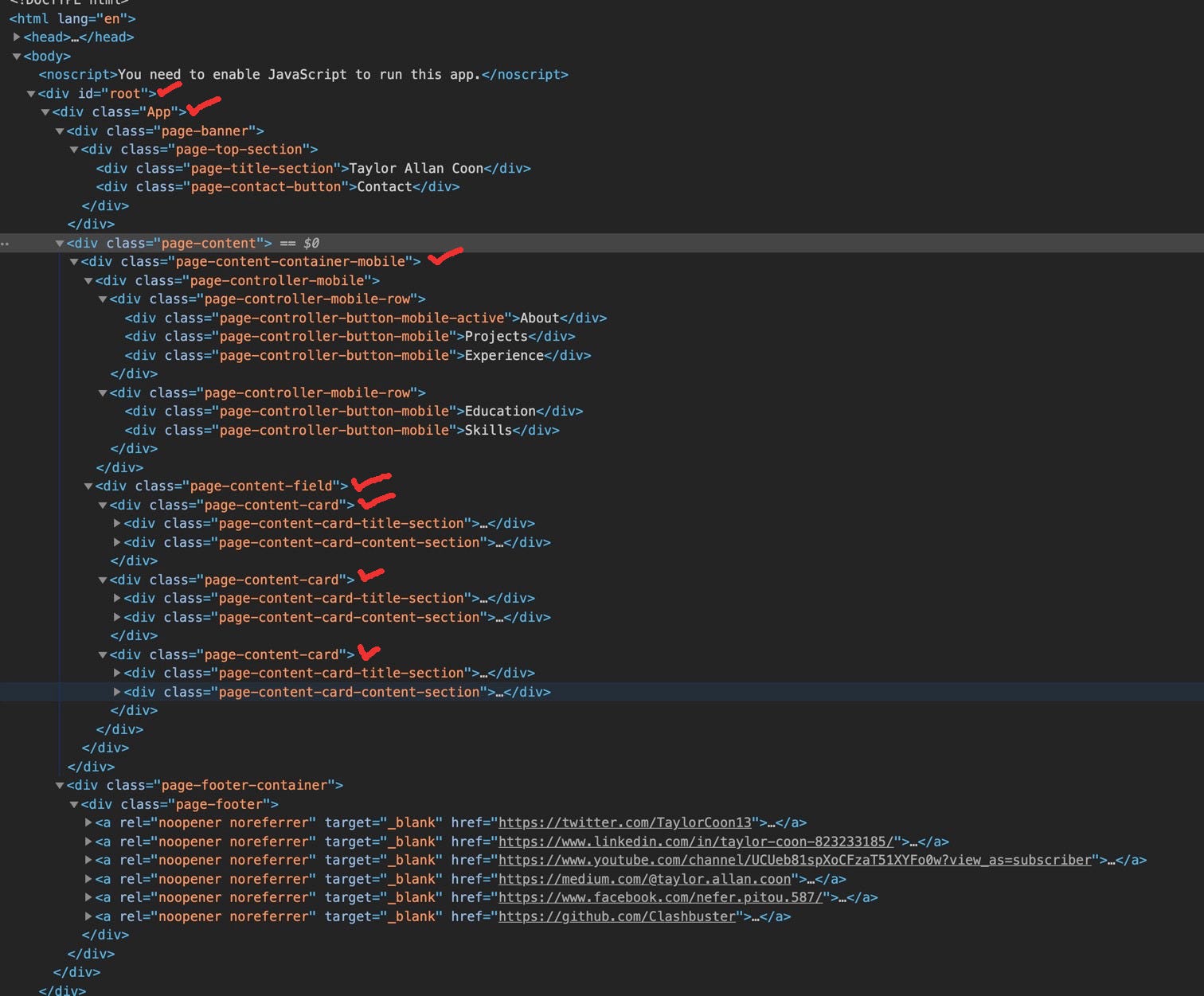Click the "root" id attribute value

click(x=124, y=93)
